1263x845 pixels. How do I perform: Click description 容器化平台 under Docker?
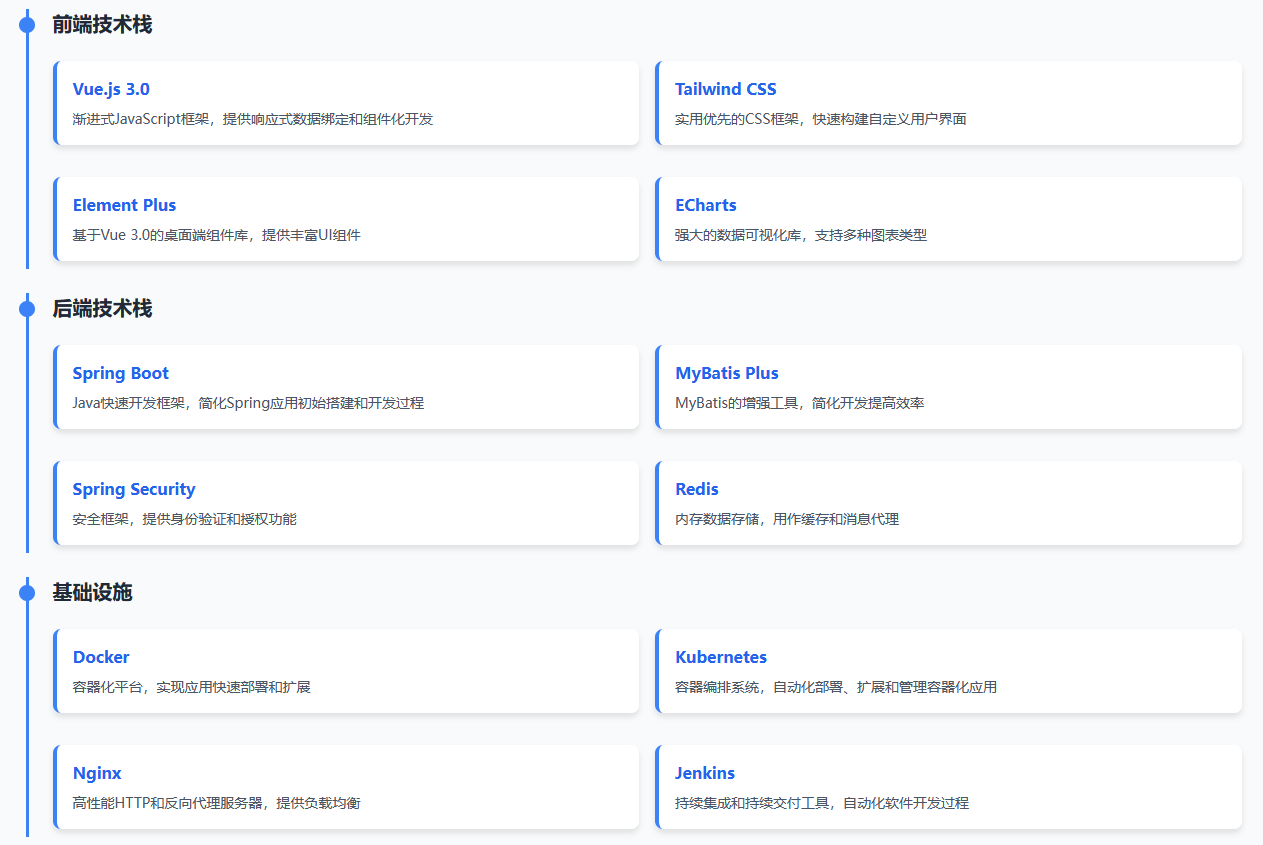[x=192, y=687]
